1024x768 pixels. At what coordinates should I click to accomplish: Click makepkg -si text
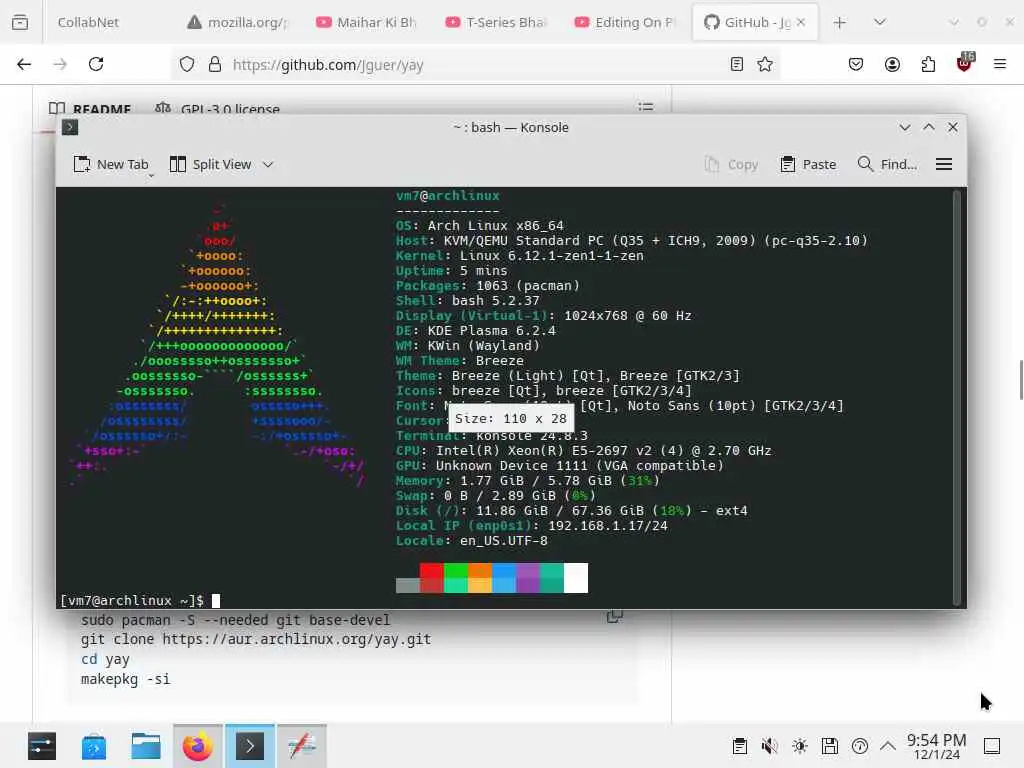pos(125,679)
